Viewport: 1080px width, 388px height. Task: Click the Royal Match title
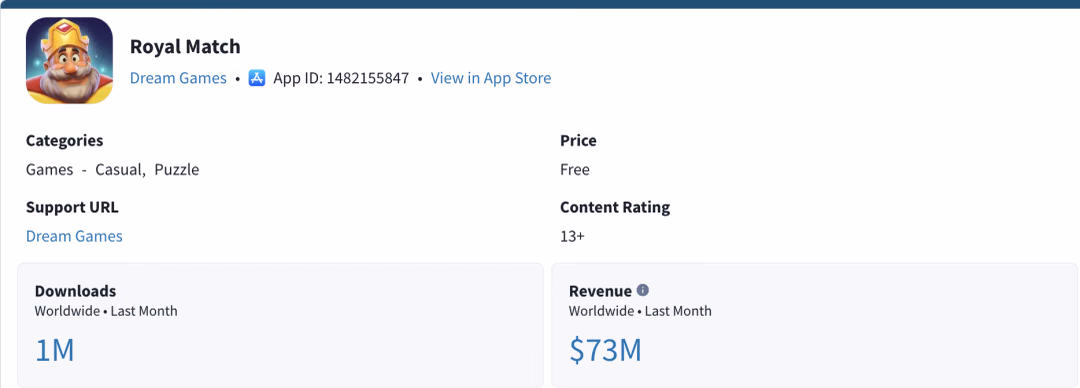point(185,47)
